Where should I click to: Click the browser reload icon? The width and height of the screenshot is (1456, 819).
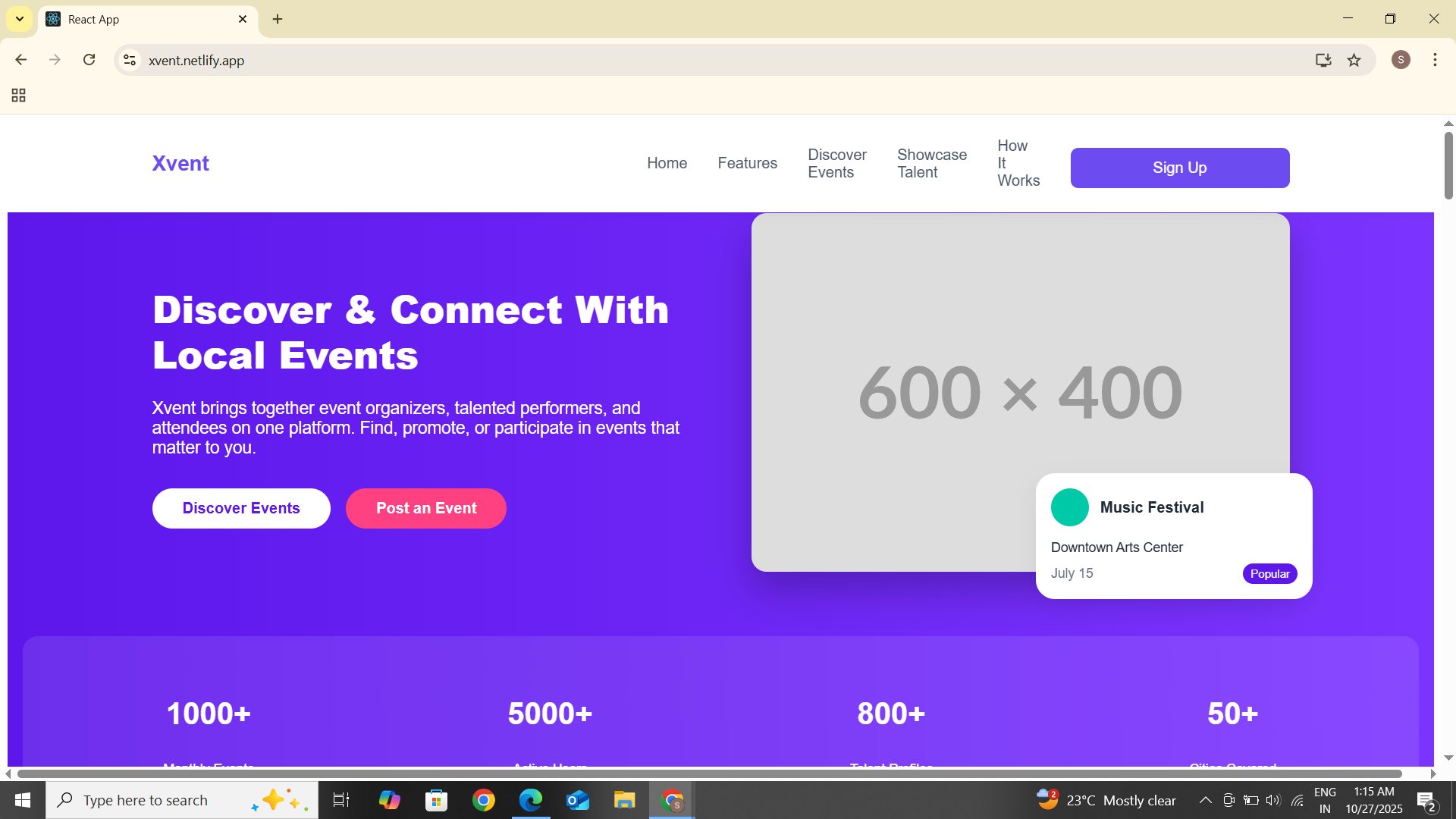89,60
